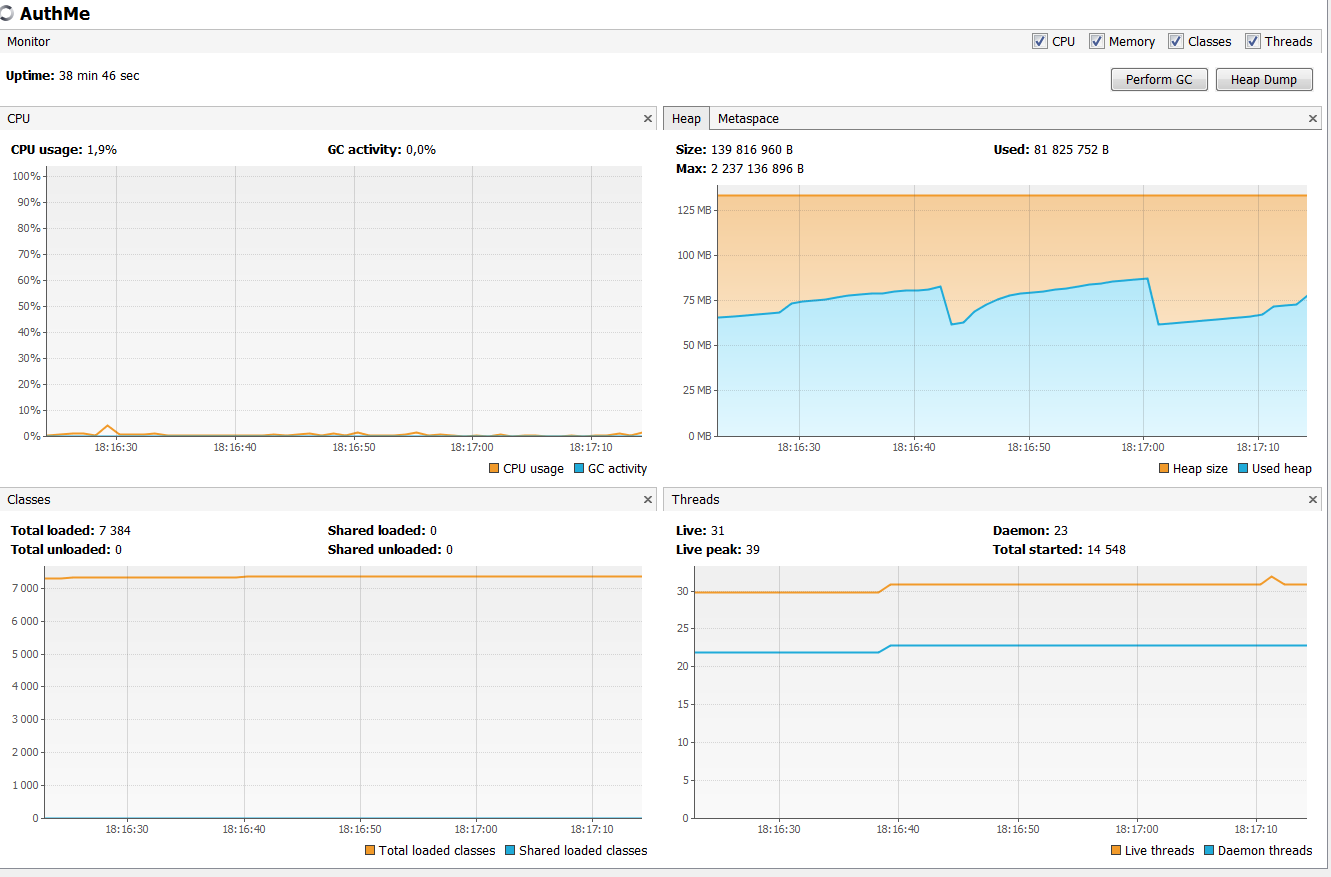Close the CPU panel

click(x=647, y=118)
